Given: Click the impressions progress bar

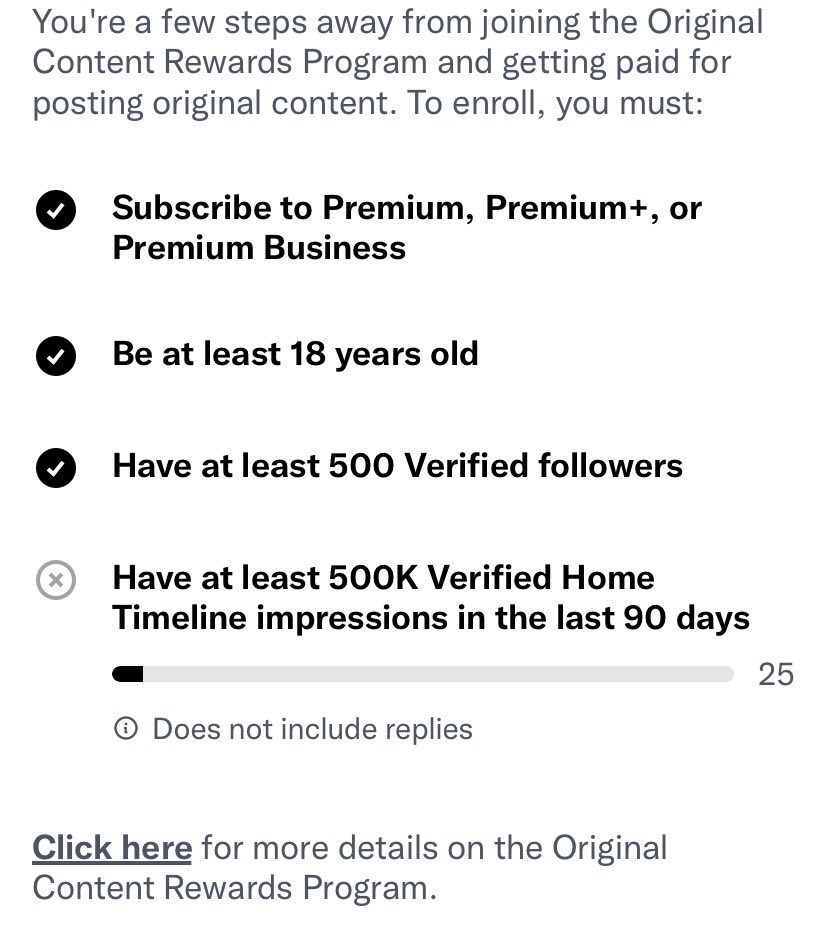Looking at the screenshot, I should click(423, 674).
